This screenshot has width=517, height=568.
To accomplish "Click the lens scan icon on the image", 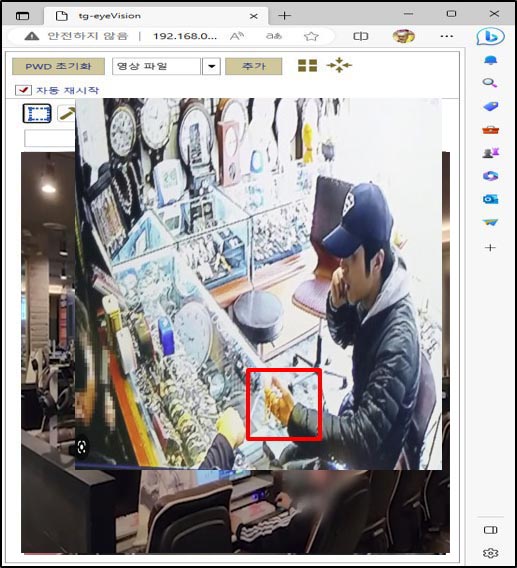I will pyautogui.click(x=82, y=448).
